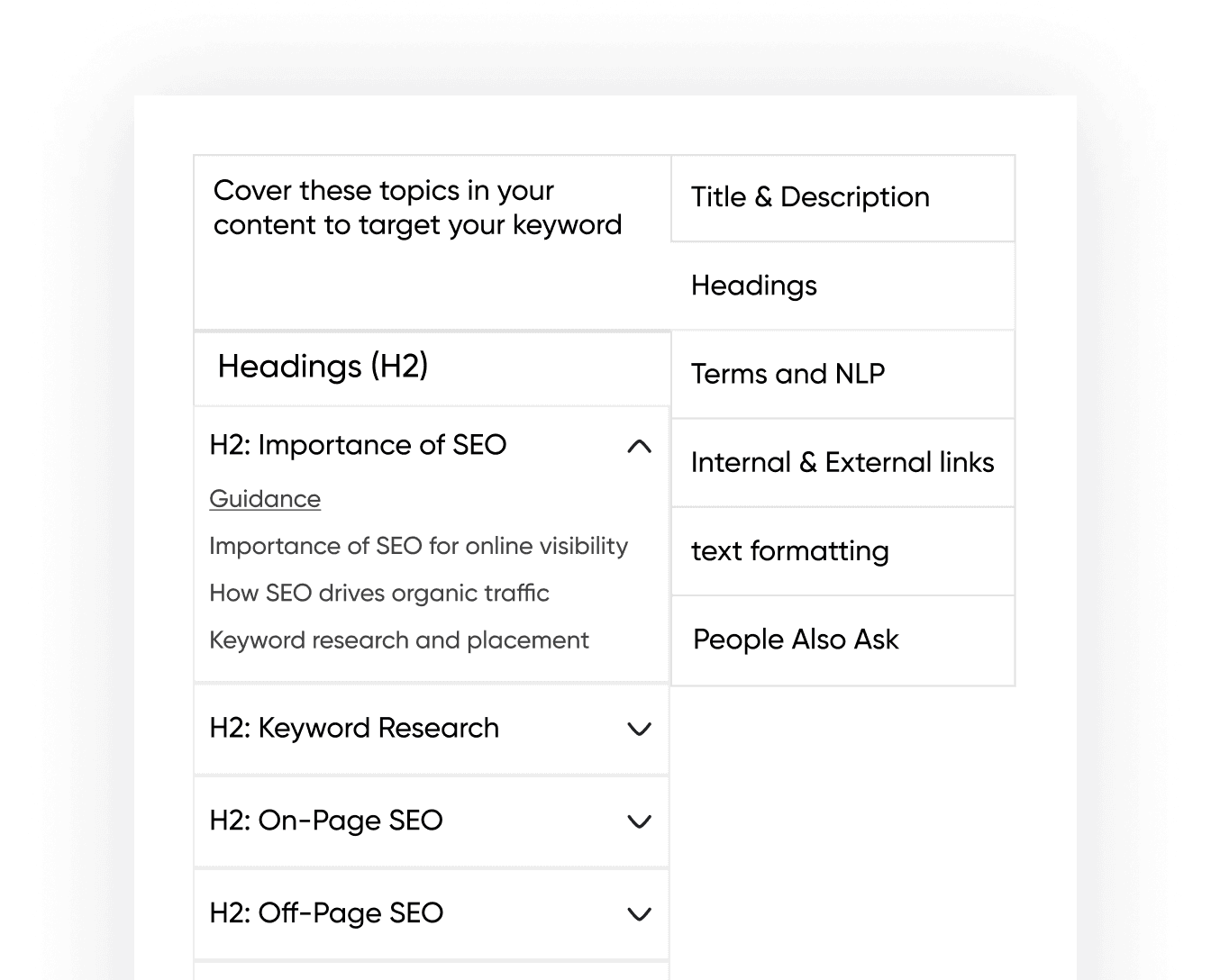
Task: Open the People Also Ask section
Action: 796,640
